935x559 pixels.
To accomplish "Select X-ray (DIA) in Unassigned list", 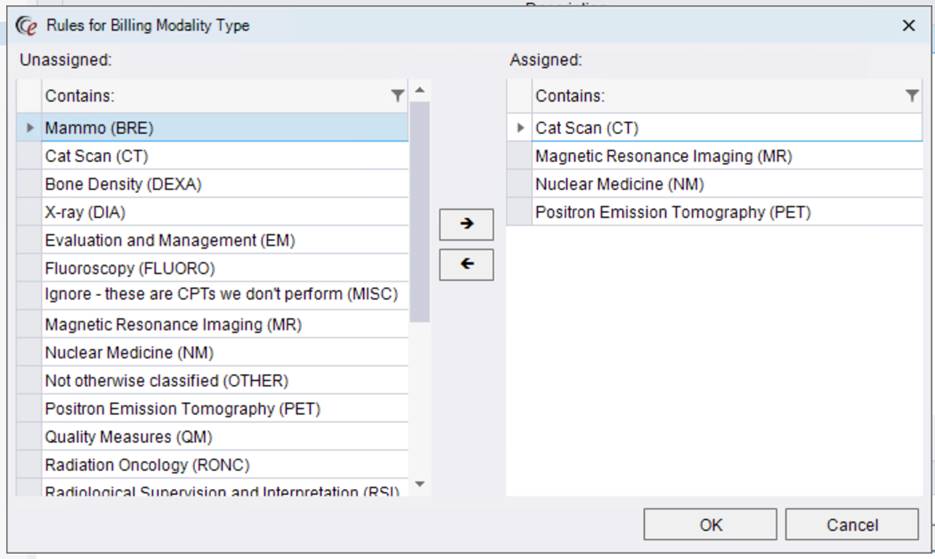I will (85, 212).
